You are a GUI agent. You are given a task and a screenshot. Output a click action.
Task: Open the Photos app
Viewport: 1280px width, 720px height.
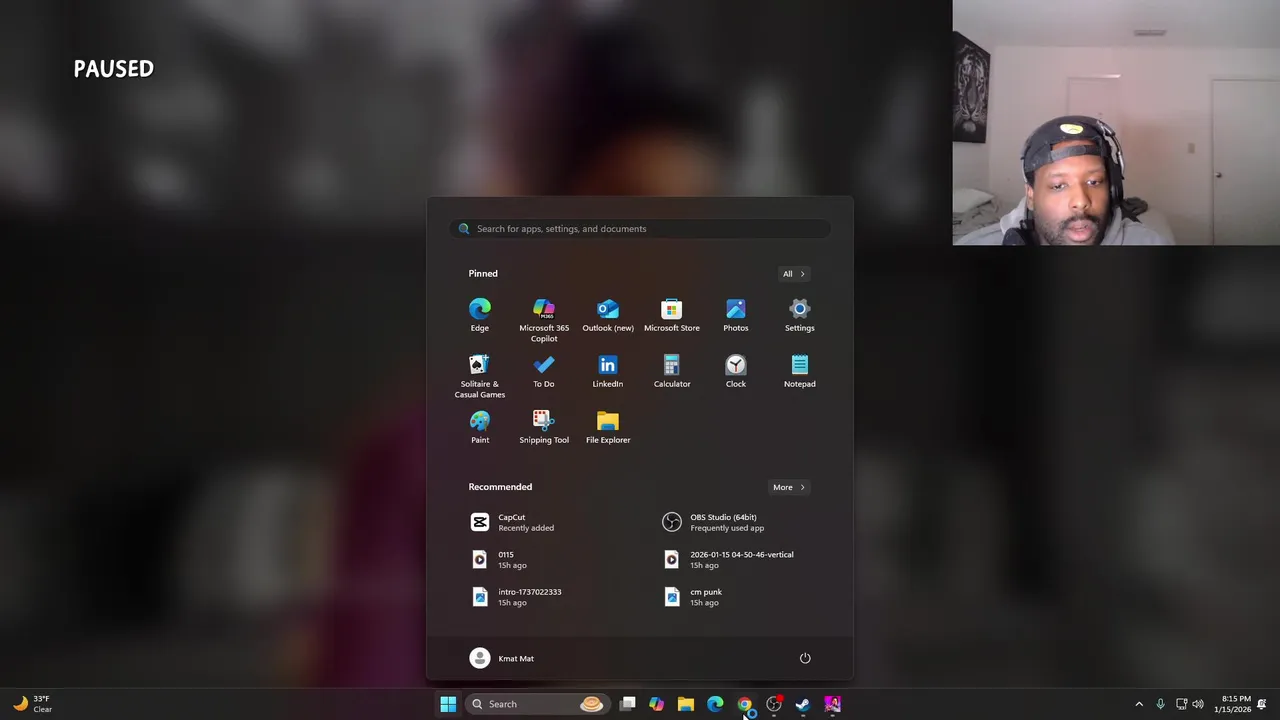click(x=736, y=315)
